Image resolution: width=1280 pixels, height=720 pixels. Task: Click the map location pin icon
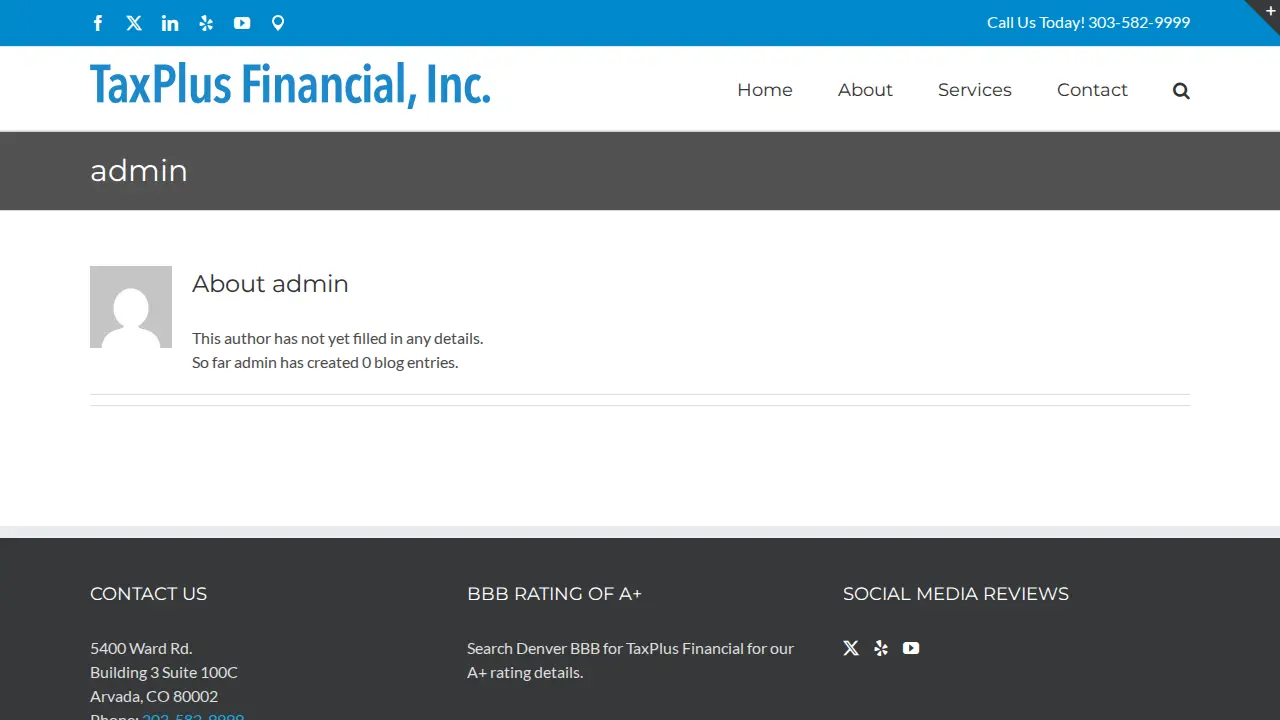(x=278, y=23)
